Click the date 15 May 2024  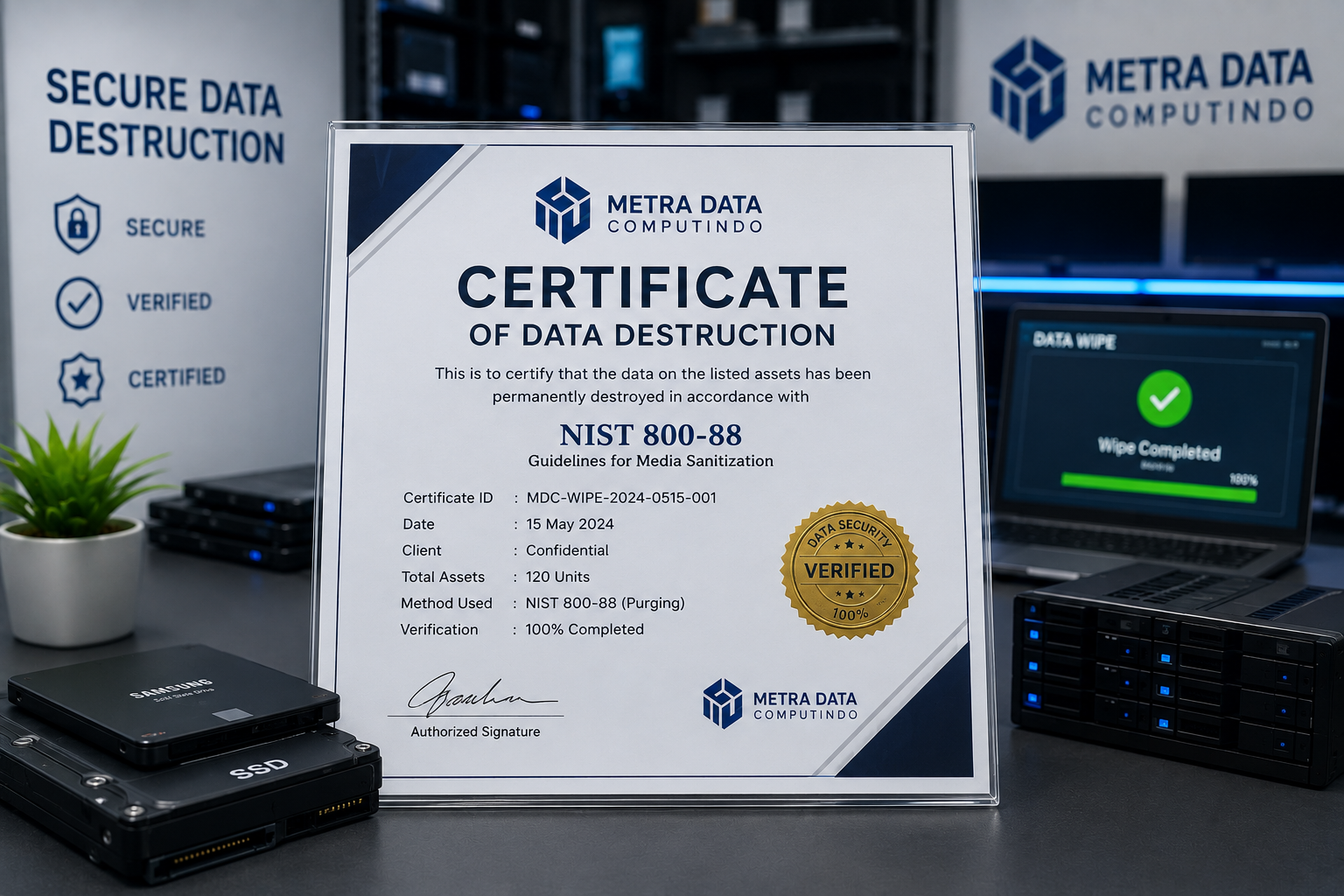570,524
